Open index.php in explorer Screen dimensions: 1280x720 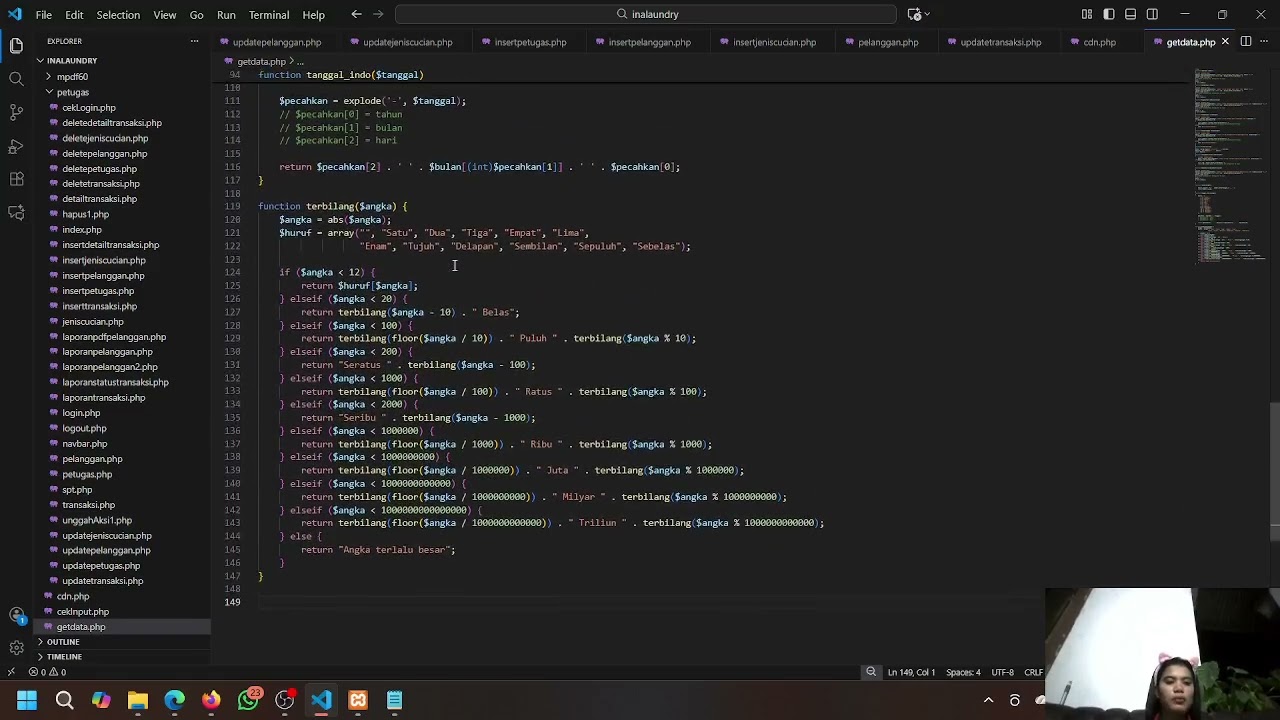coord(82,229)
